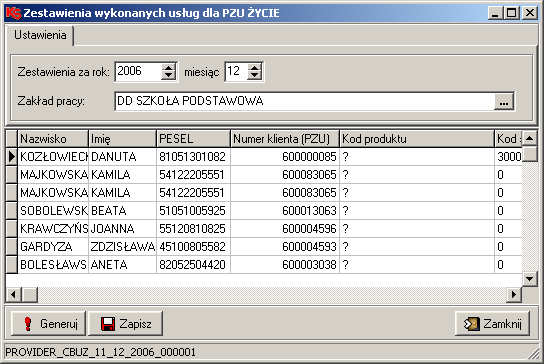The width and height of the screenshot is (544, 364).
Task: Select the row marker beside GARDYZA
Action: coord(12,247)
